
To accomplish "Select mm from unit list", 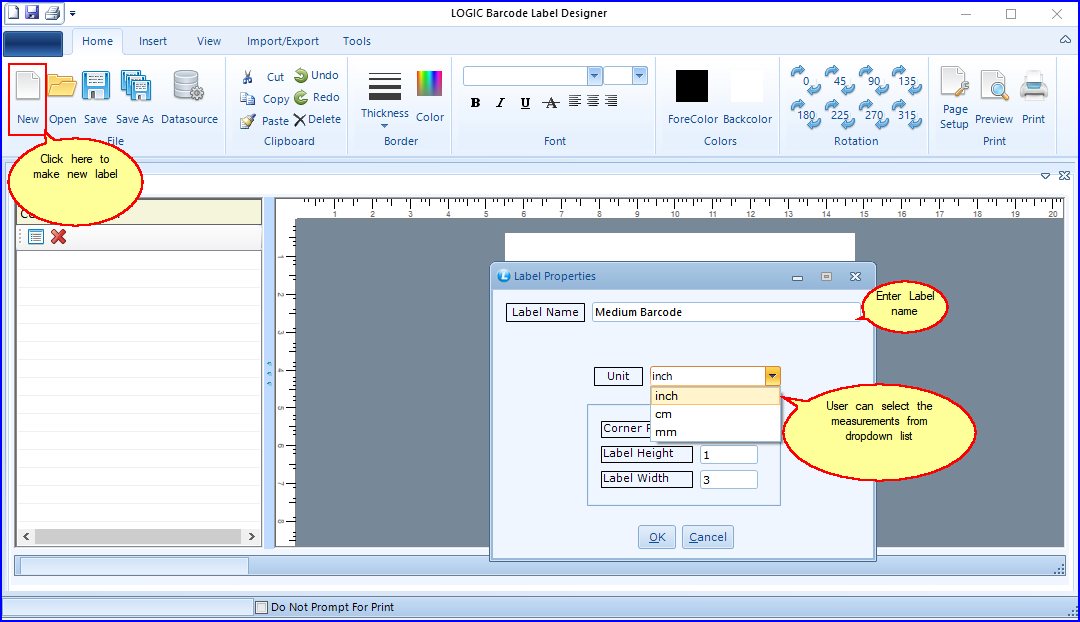I will [715, 432].
